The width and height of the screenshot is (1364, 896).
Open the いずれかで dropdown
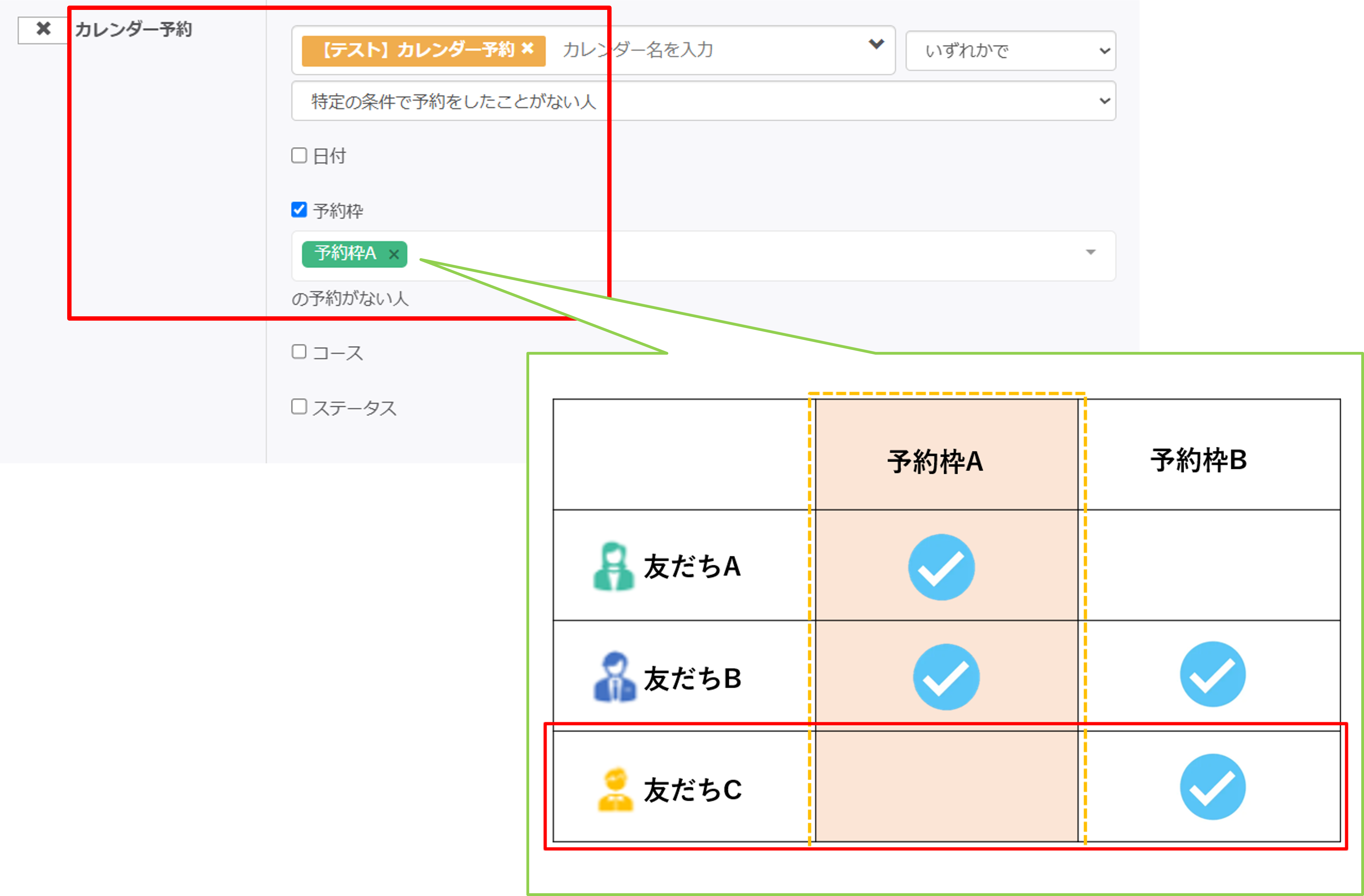click(x=1010, y=51)
